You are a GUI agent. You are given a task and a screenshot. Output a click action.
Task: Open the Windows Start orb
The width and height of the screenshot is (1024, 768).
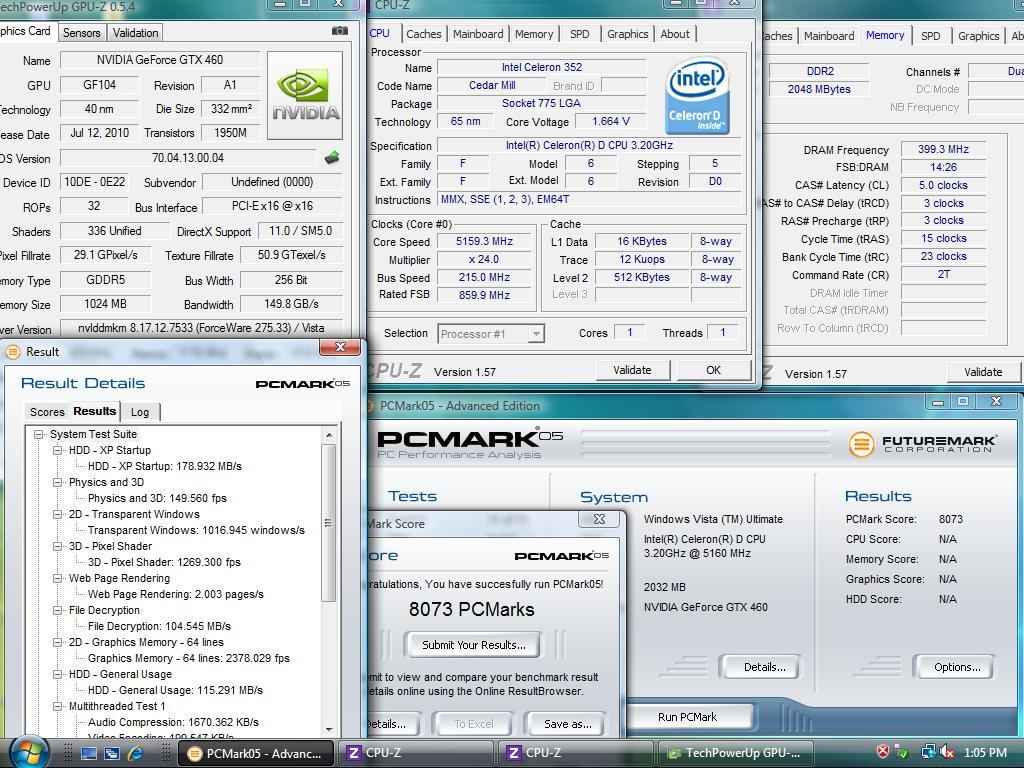pyautogui.click(x=27, y=753)
